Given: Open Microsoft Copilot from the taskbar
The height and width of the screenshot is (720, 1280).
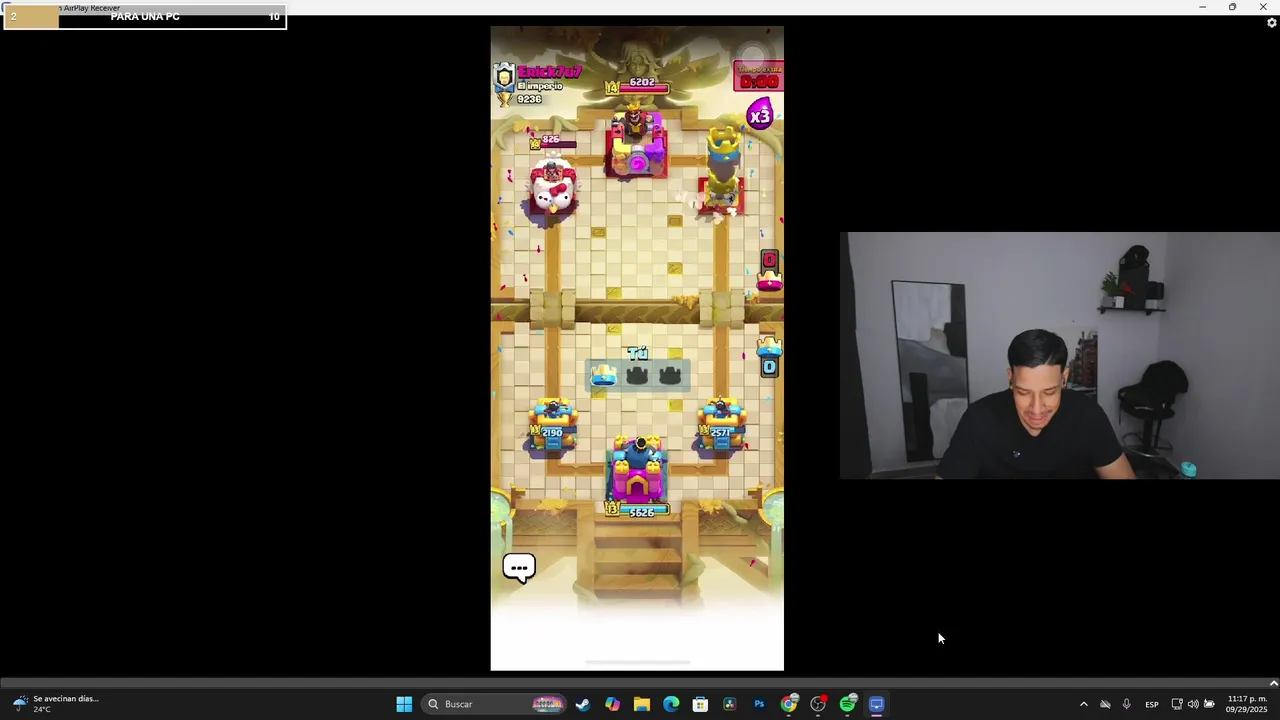Looking at the screenshot, I should [x=612, y=704].
